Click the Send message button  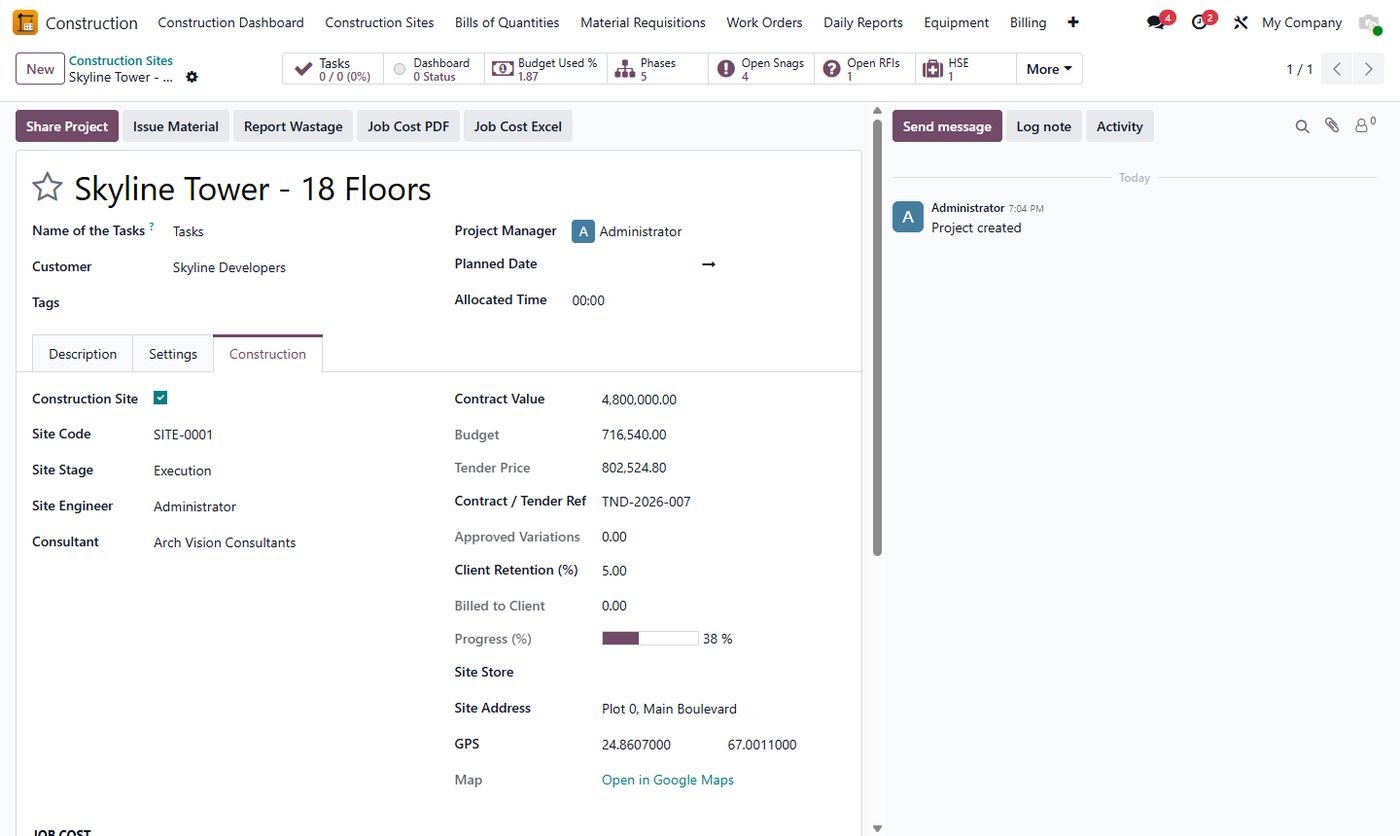pyautogui.click(x=947, y=126)
